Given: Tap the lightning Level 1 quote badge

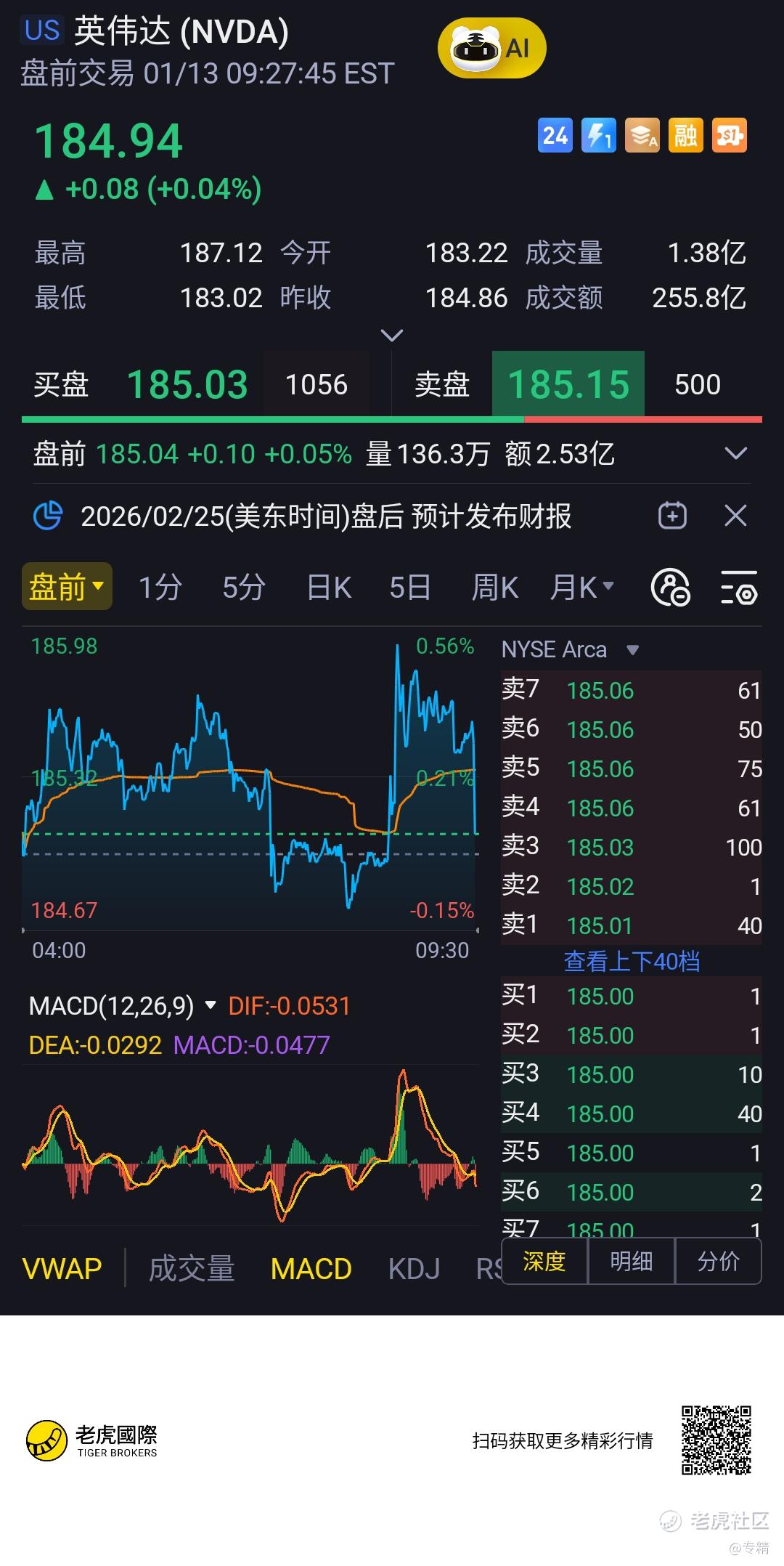Looking at the screenshot, I should 599,136.
